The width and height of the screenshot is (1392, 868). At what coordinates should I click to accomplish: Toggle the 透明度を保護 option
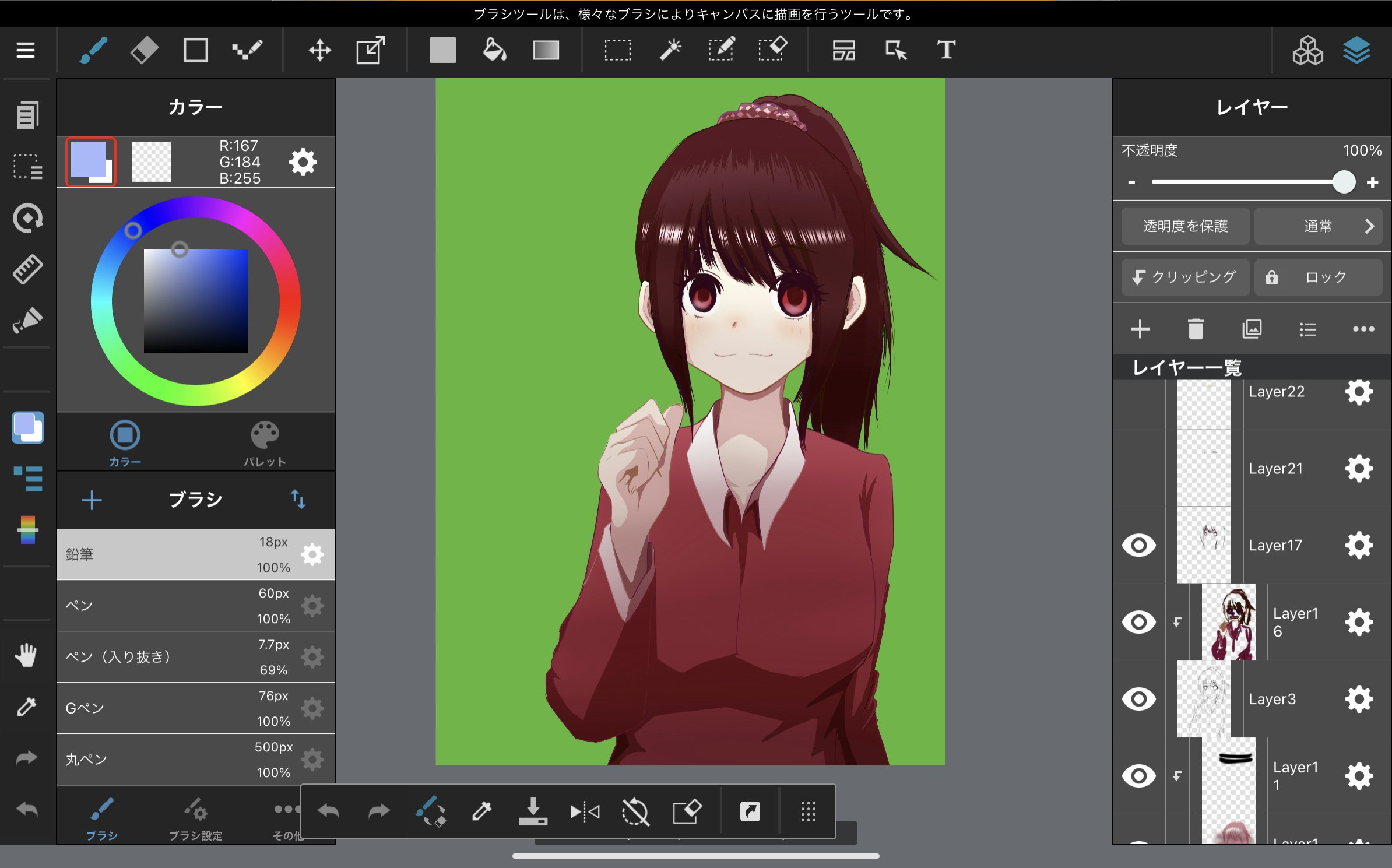(1185, 226)
